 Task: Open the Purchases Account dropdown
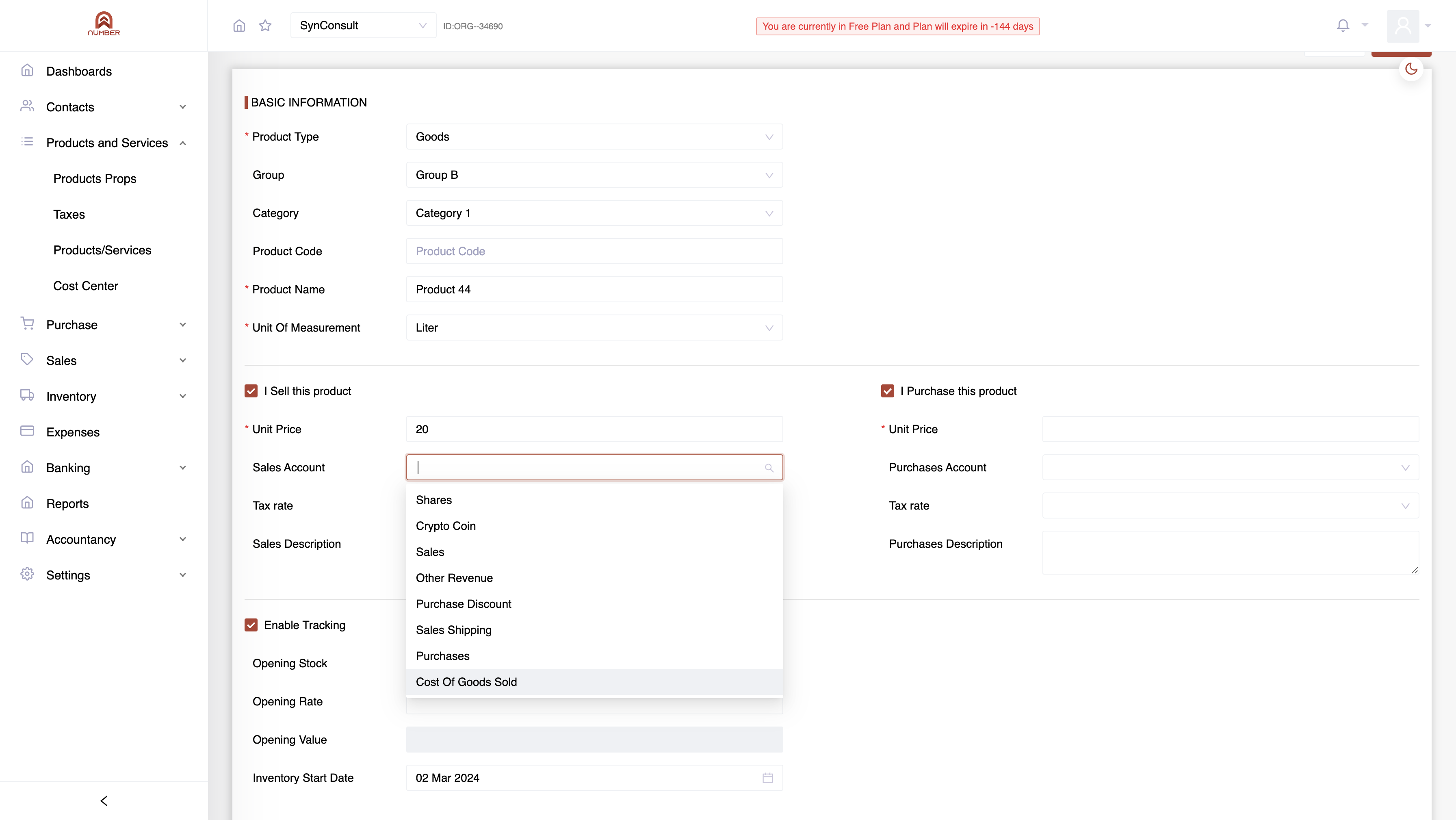(1231, 467)
